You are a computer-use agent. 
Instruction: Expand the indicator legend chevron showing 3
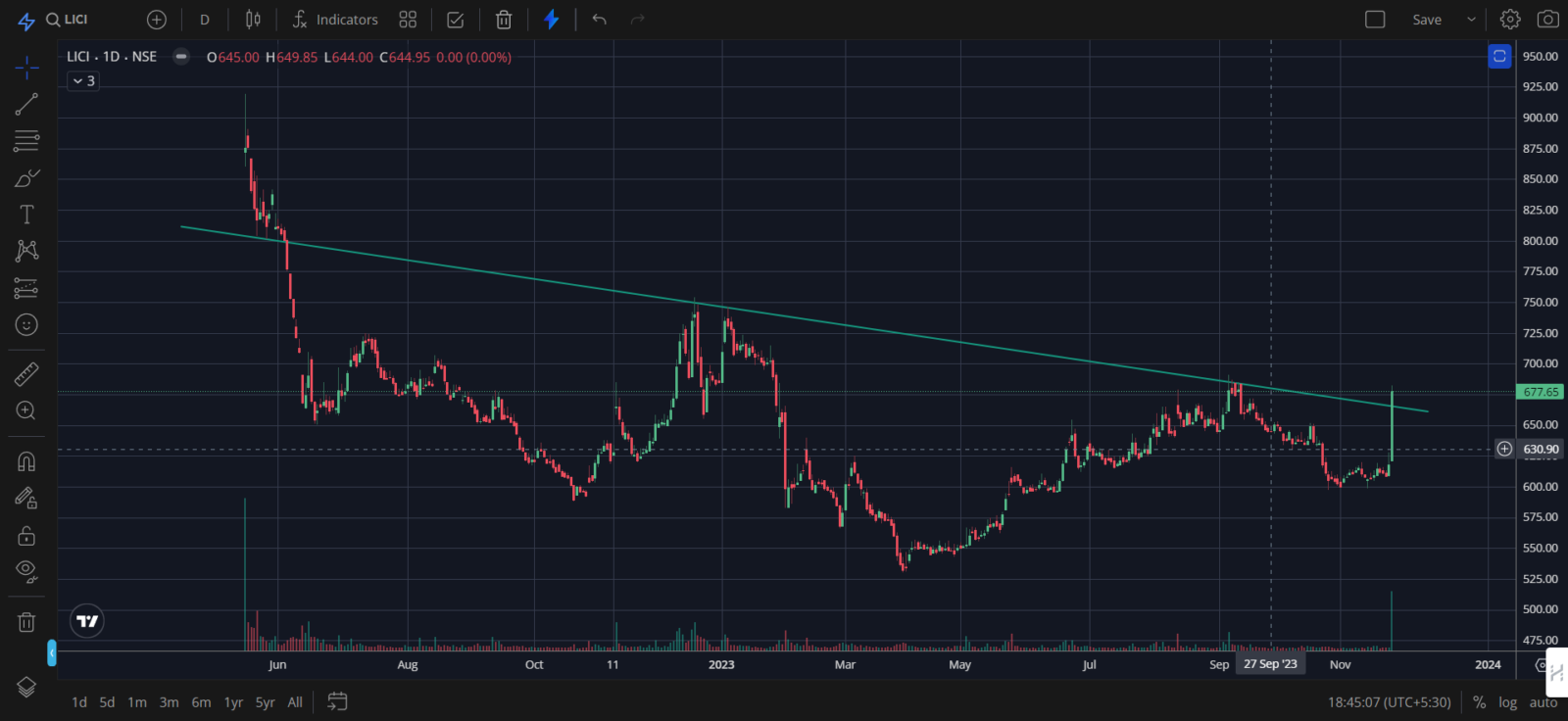(83, 81)
